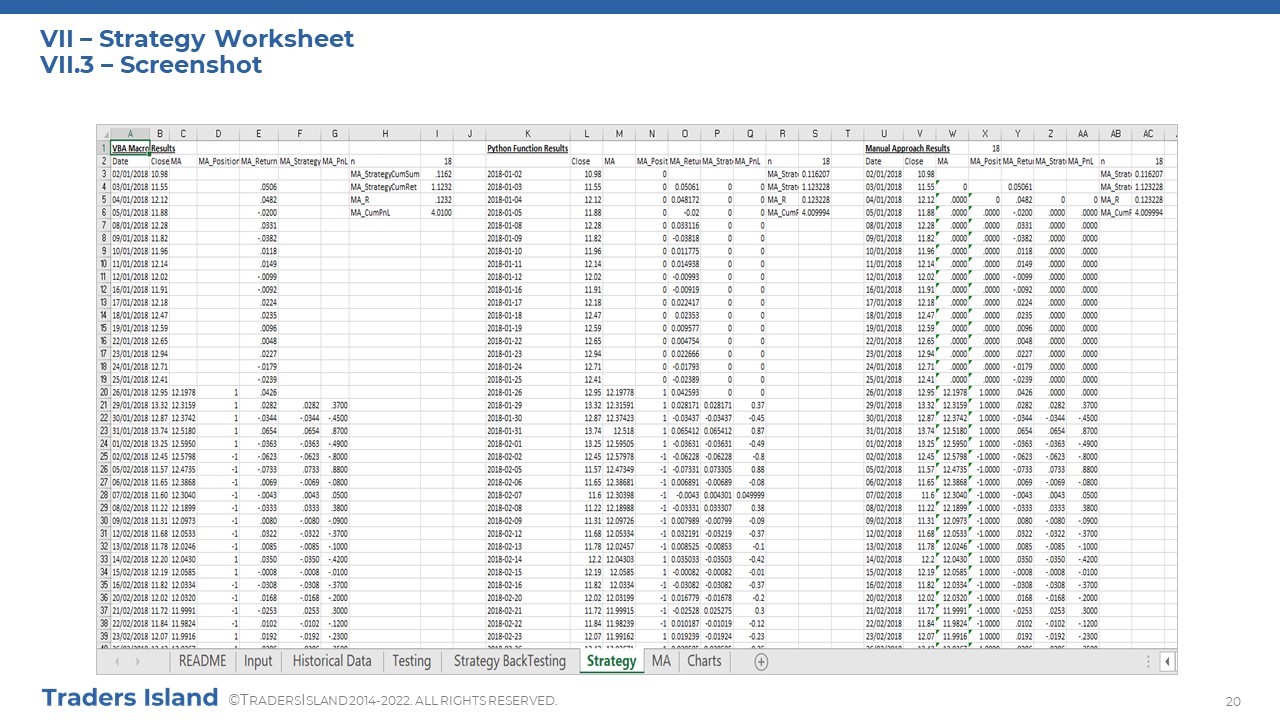The height and width of the screenshot is (720, 1280).
Task: Switch to the Testing sheet tab
Action: (411, 661)
